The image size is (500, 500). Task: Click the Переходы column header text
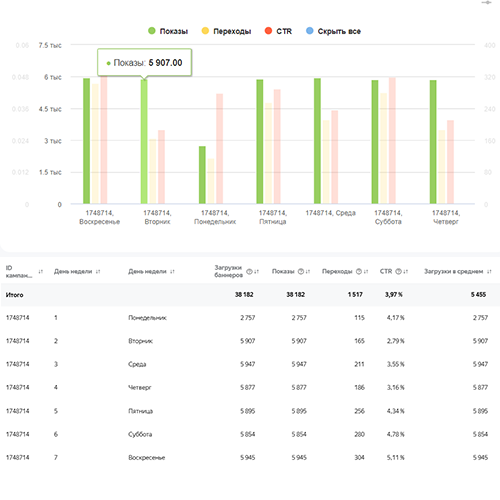point(337,272)
